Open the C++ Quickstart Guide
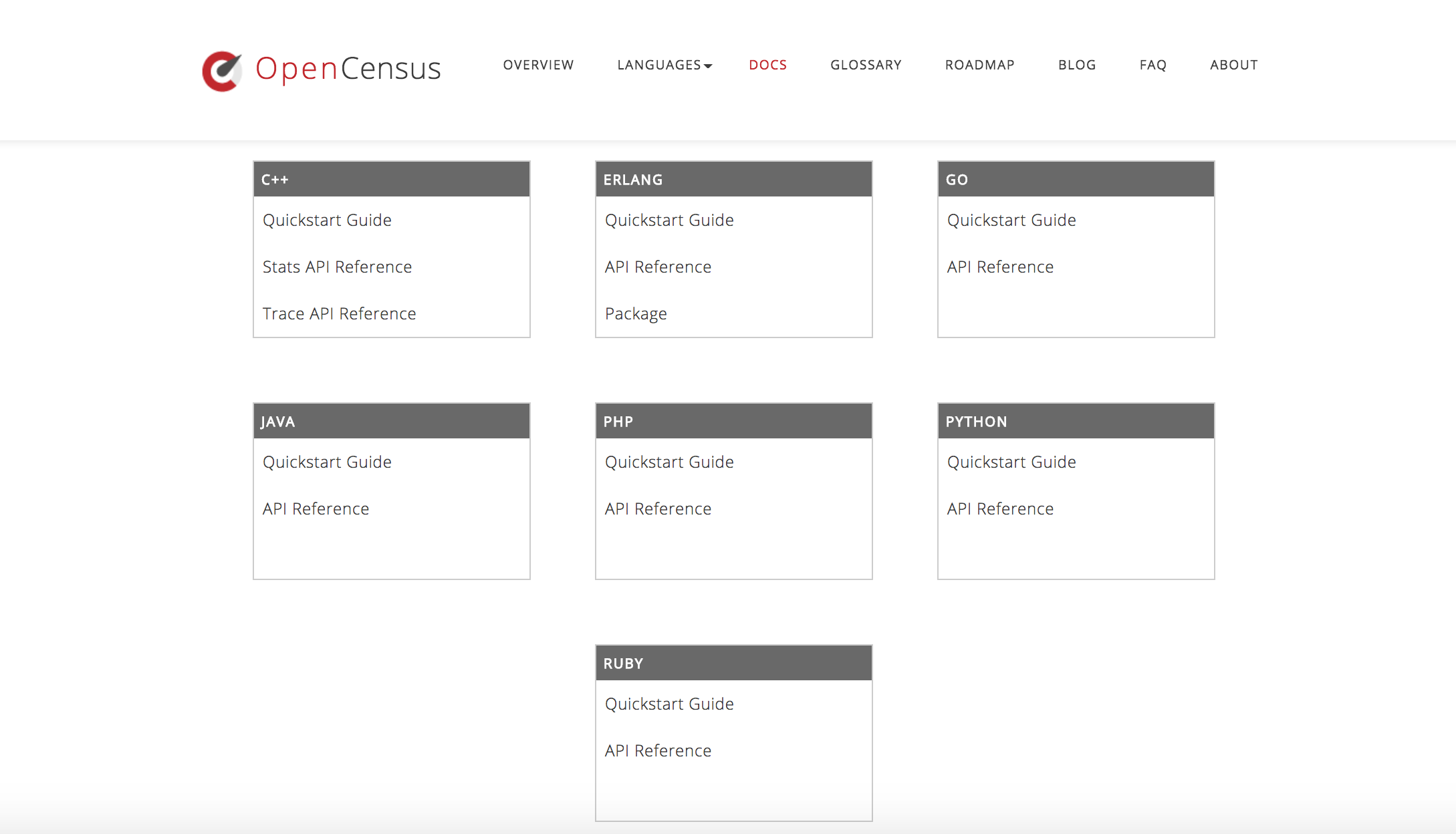Screen dimensions: 1456x834 click(327, 220)
